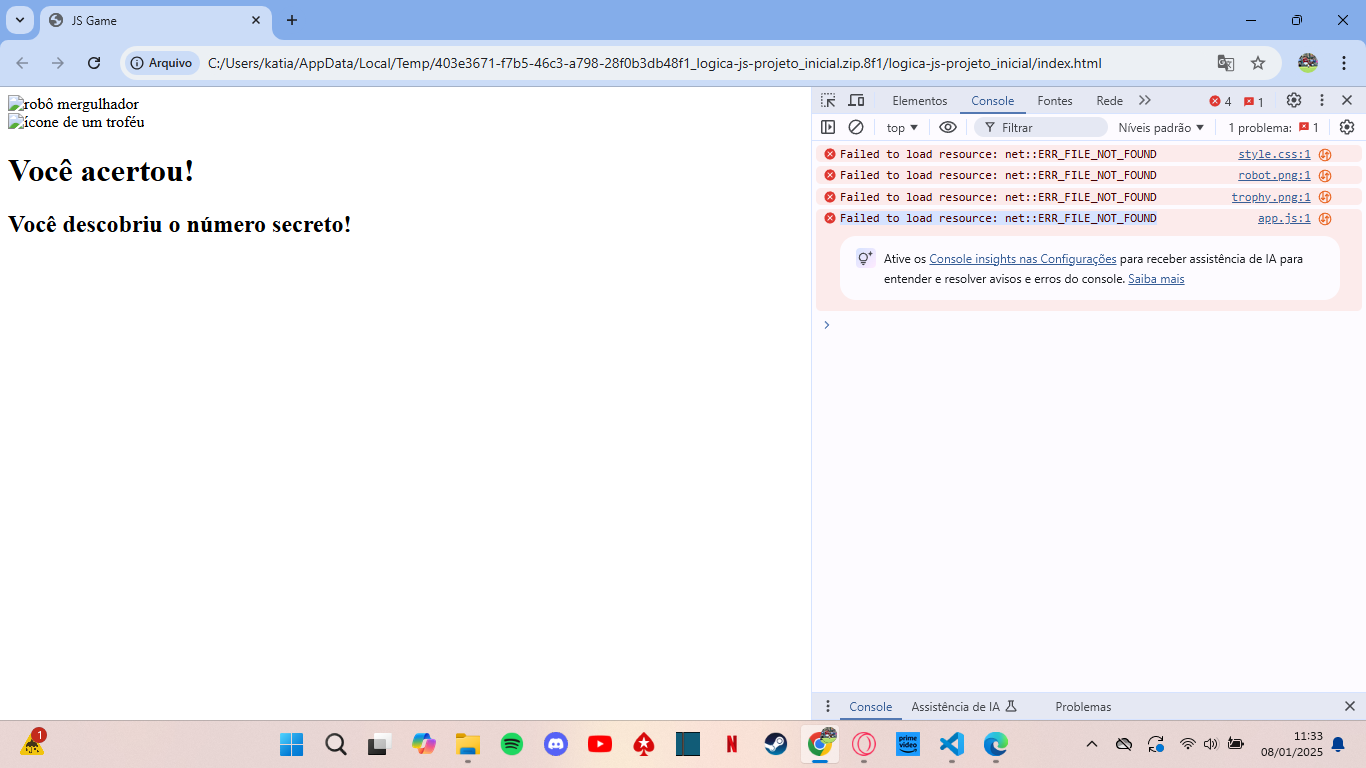Go back to the previous page
1366x768 pixels.
pyautogui.click(x=22, y=63)
